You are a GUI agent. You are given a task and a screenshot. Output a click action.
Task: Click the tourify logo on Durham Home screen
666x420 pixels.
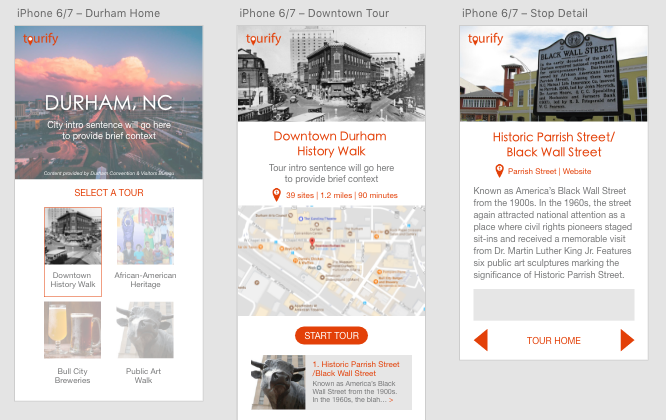[40, 39]
